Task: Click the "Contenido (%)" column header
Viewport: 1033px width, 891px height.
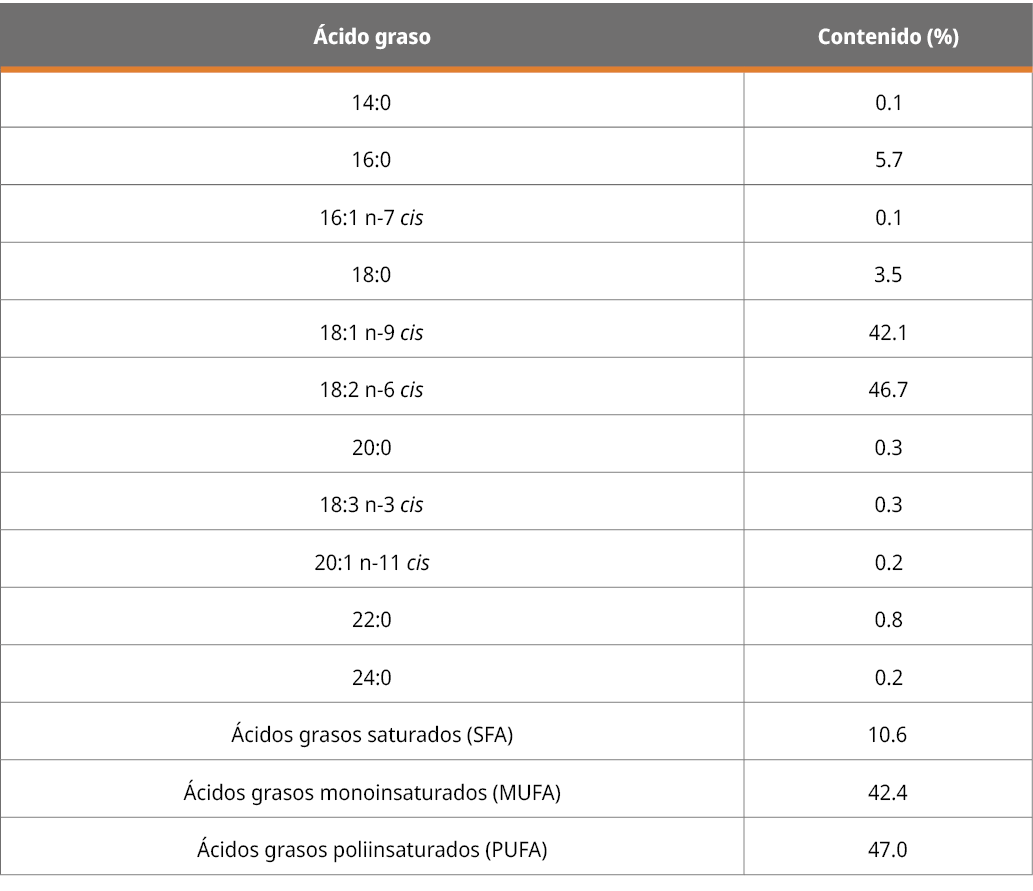Action: pos(887,37)
